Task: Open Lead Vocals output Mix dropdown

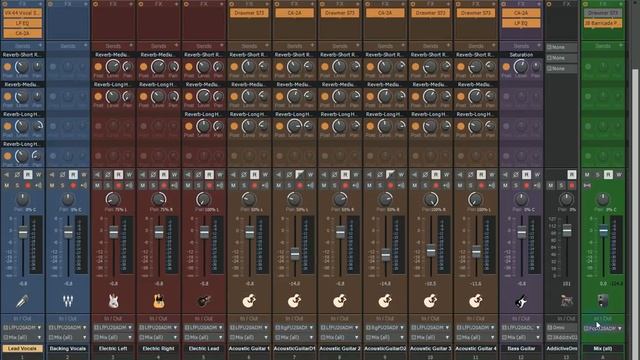Action: coord(22,338)
